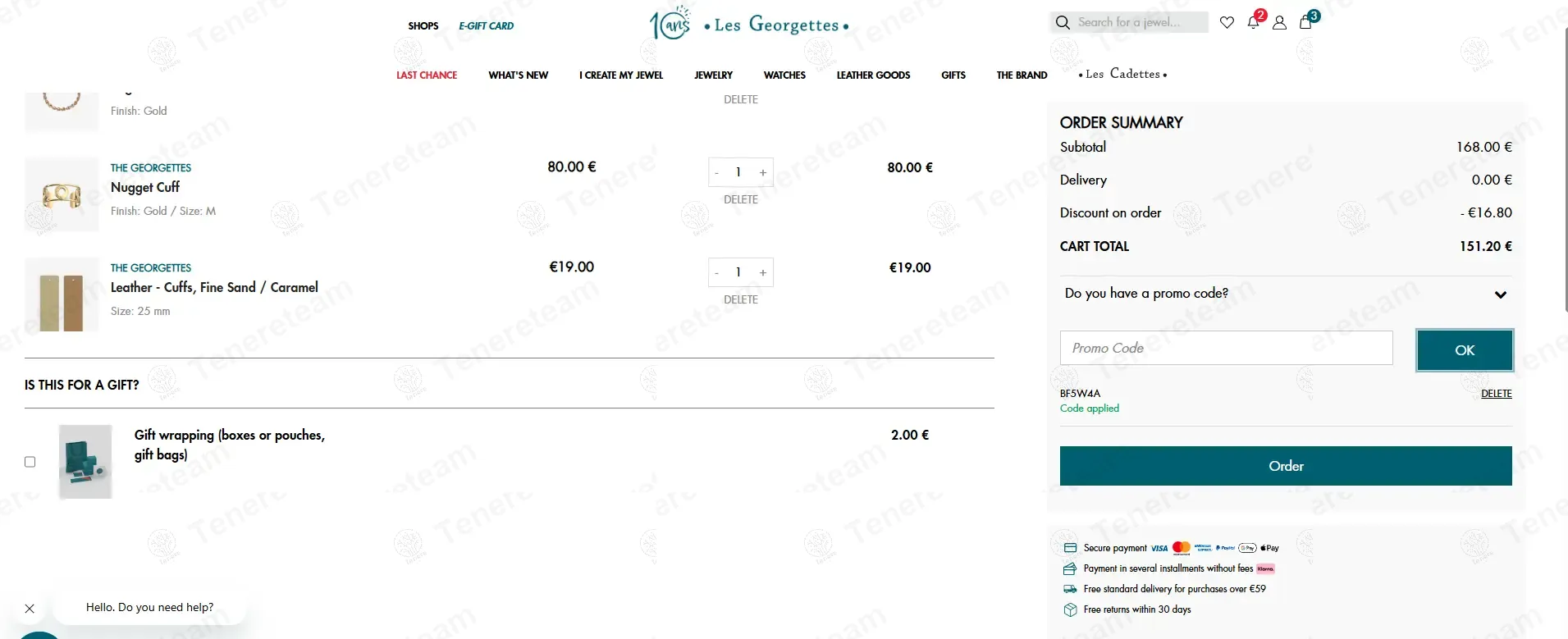The image size is (1568, 639).
Task: Apply promo code with OK button
Action: pos(1465,350)
